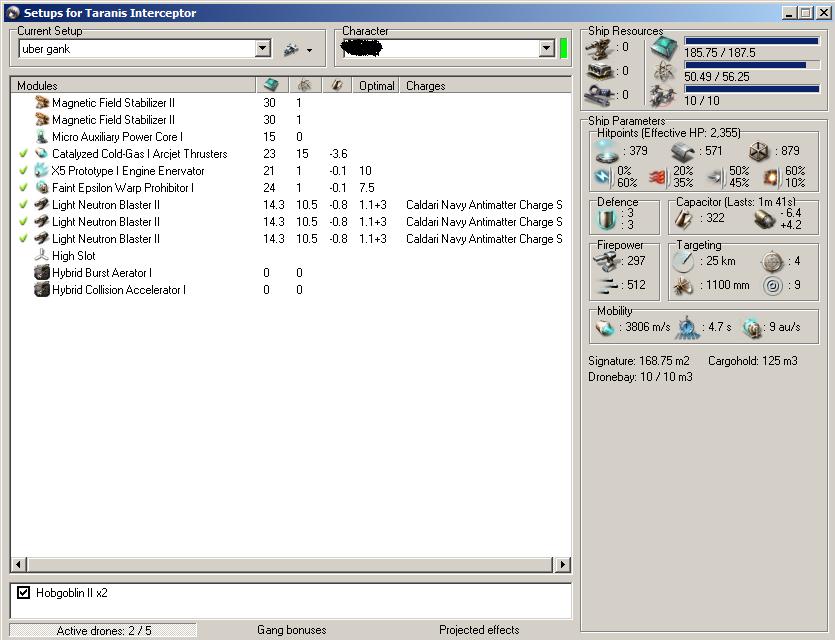Toggle checkmark for X5 Prototype I Engine Enervator
The image size is (835, 640).
click(23, 170)
